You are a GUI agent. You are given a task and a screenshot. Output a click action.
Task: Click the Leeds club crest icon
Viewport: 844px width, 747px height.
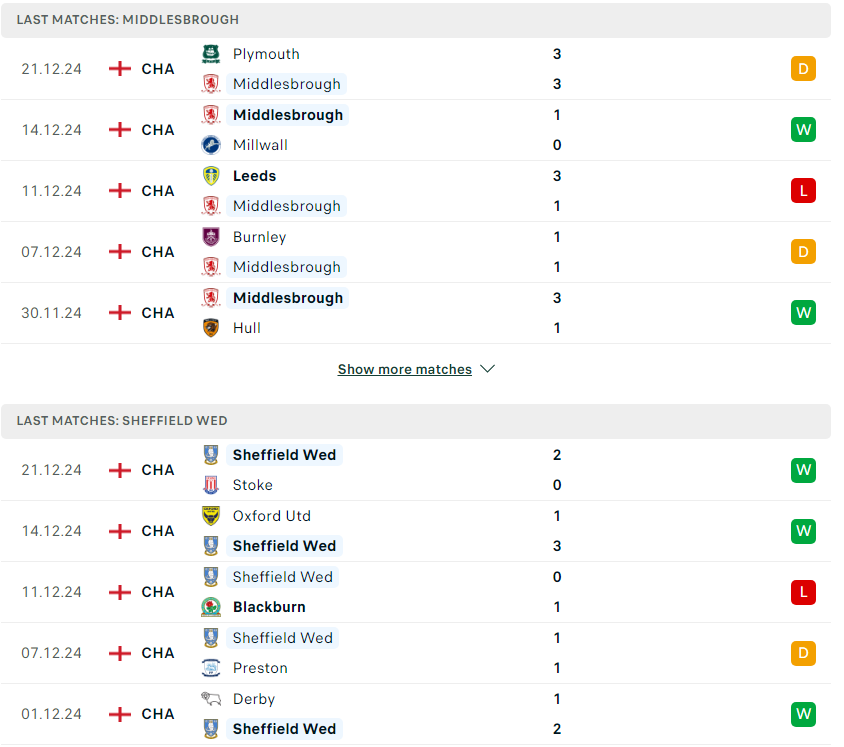coord(211,176)
